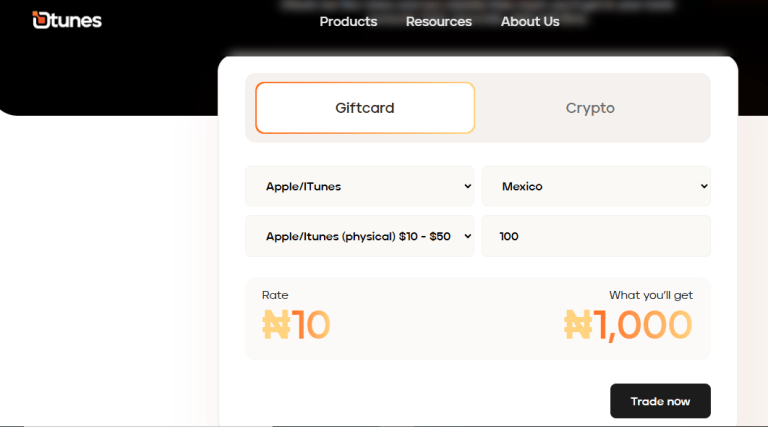Open the Resources menu
Screen dimensions: 768x427
(438, 22)
